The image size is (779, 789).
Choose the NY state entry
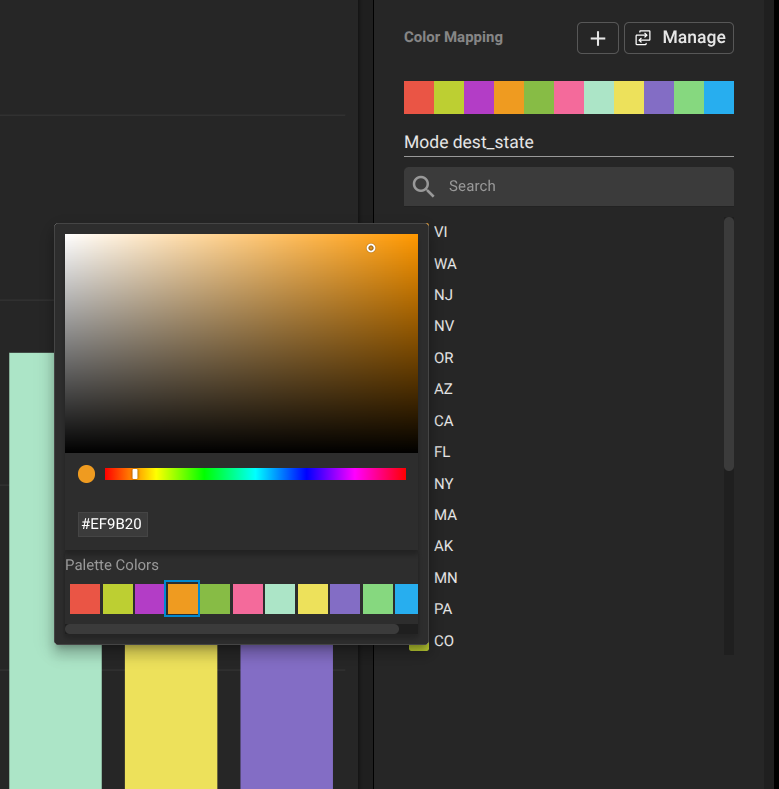point(444,484)
